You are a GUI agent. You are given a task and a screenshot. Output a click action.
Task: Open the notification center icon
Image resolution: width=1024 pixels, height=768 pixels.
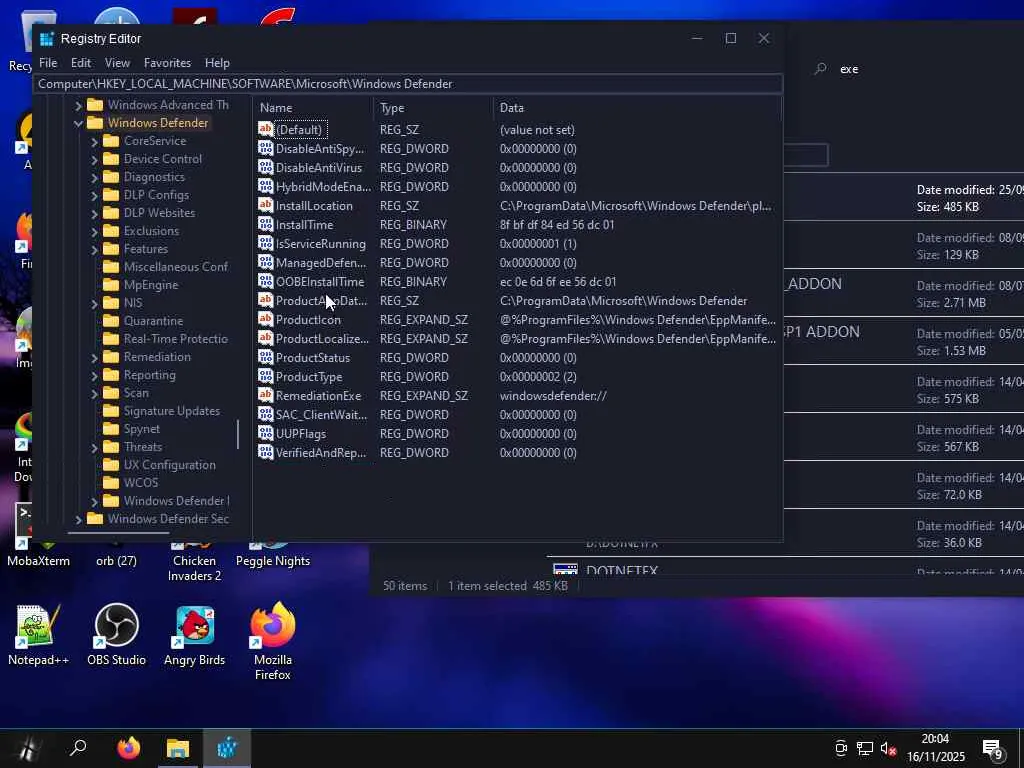(x=993, y=749)
